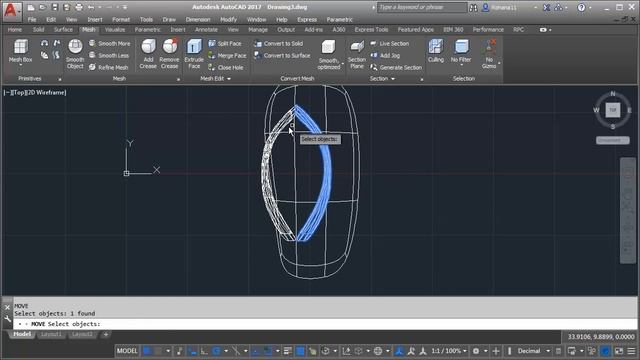
Task: Switch to Home ribbon tab
Action: [x=15, y=29]
